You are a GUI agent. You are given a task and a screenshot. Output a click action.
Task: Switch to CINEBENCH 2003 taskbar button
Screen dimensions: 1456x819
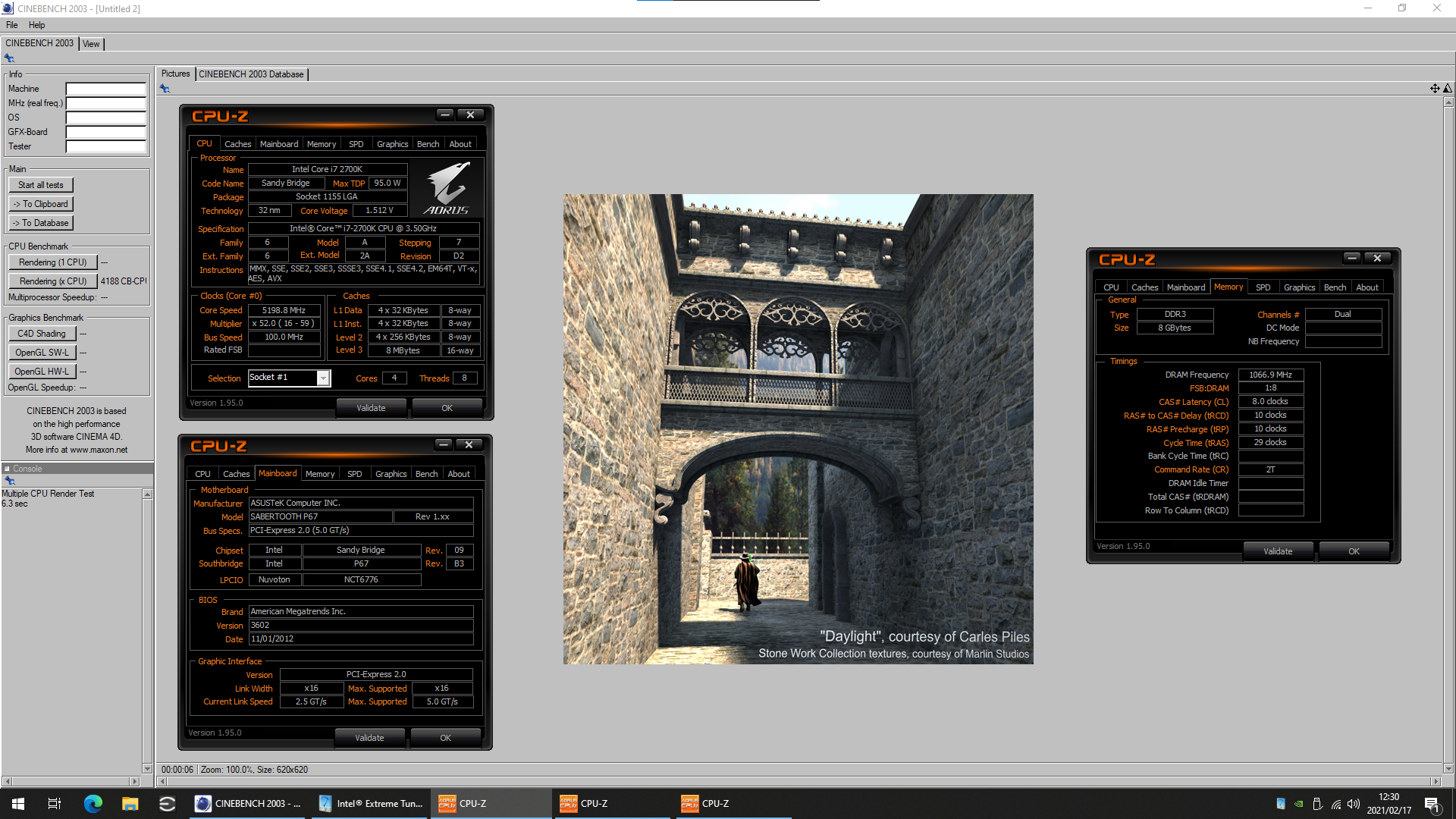pyautogui.click(x=248, y=804)
